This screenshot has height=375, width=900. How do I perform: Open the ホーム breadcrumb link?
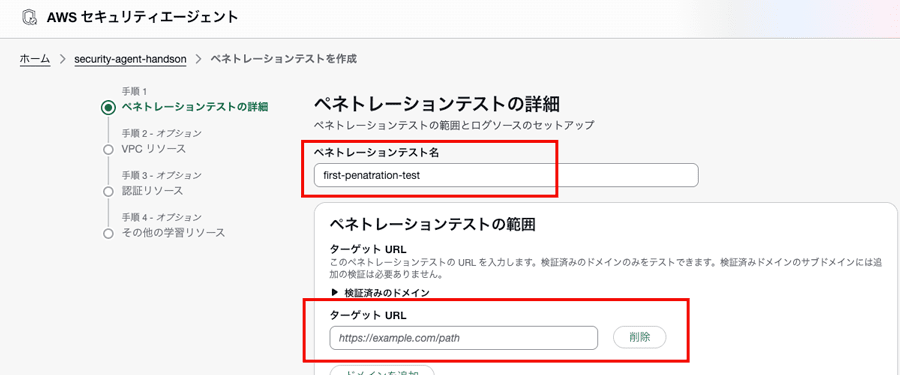35,59
